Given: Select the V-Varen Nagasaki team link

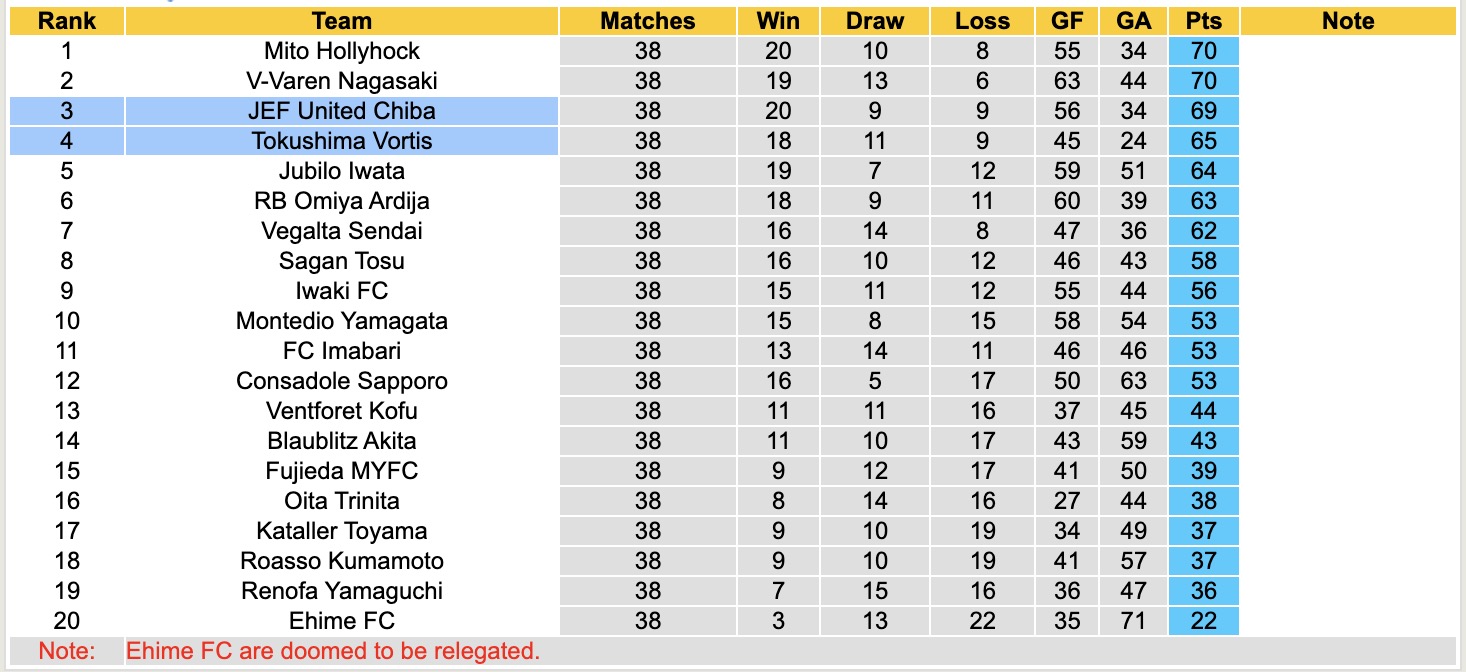Looking at the screenshot, I should 342,81.
